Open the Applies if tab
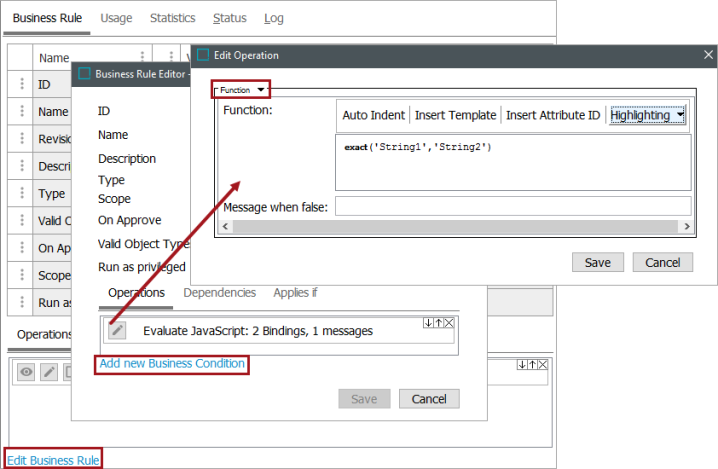The height and width of the screenshot is (469, 718). [295, 293]
